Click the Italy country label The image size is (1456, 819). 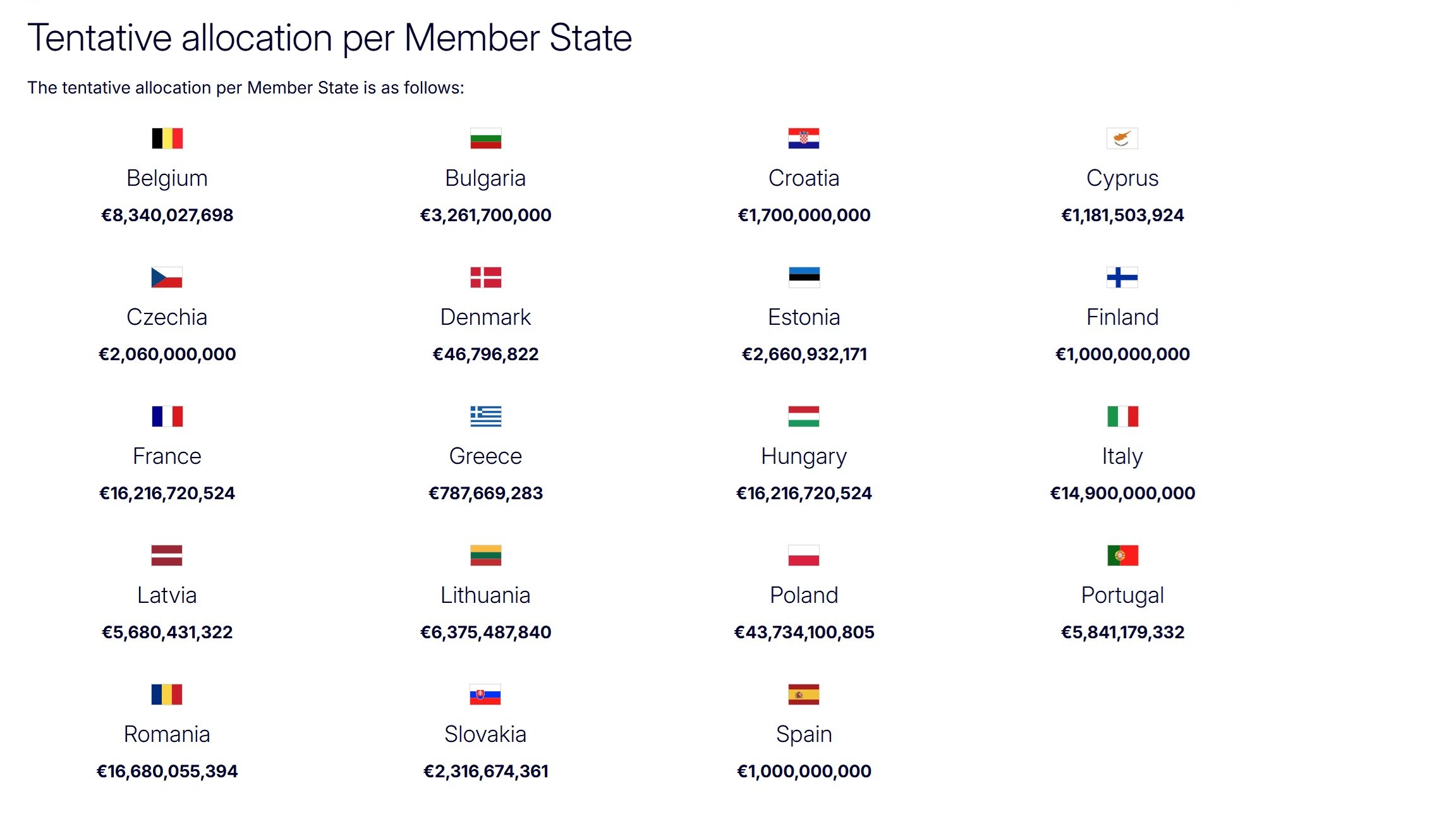(x=1122, y=456)
